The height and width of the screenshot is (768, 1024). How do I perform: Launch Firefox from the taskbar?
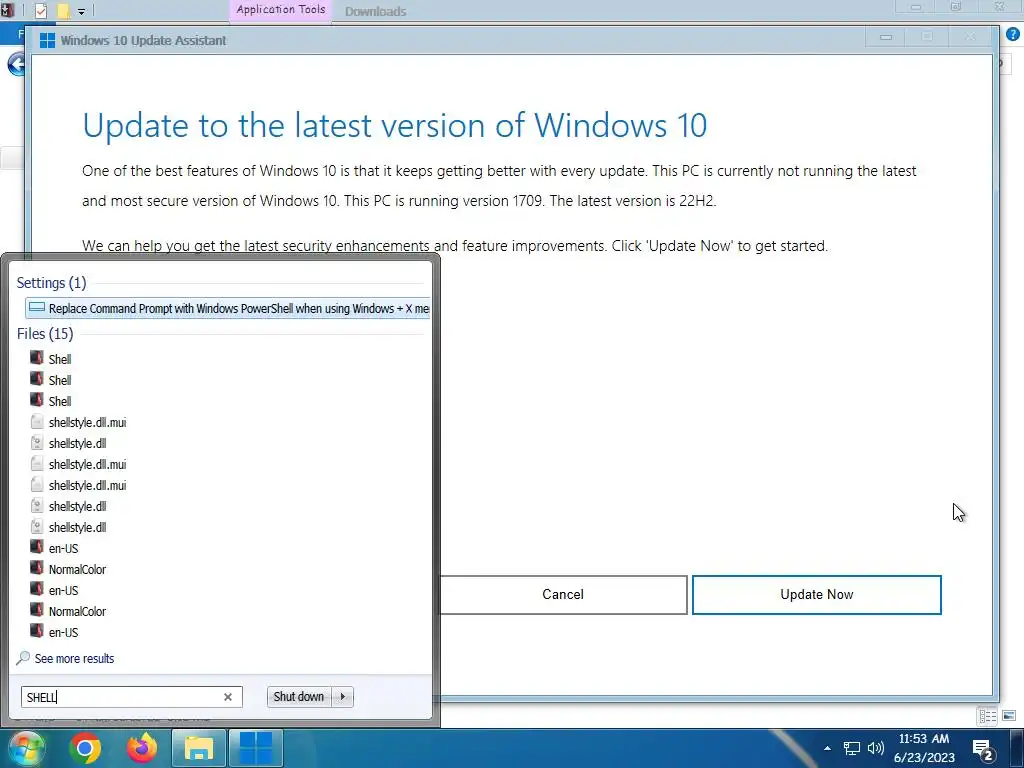coord(142,748)
